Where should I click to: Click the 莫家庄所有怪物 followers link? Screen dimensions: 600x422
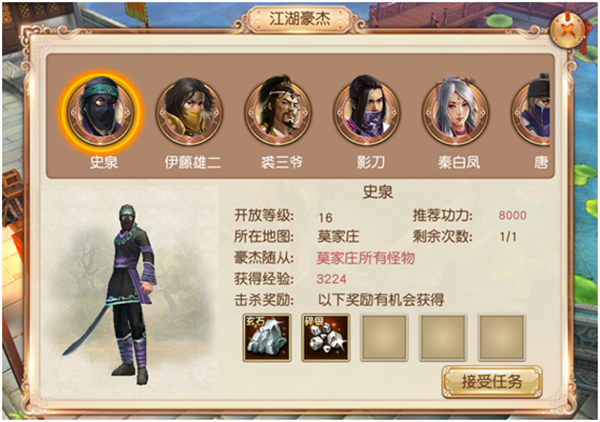[x=366, y=258]
